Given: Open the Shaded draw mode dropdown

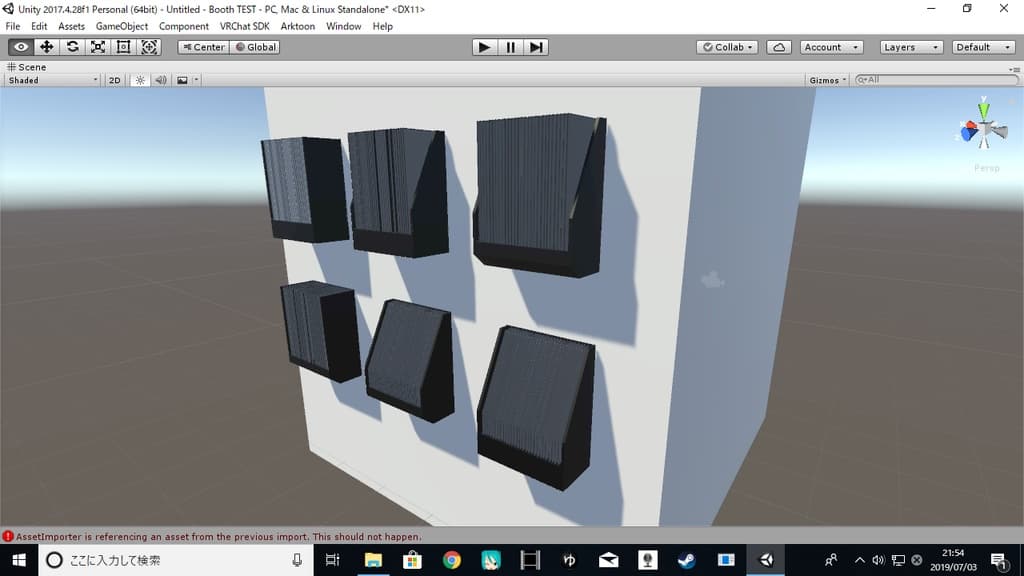Looking at the screenshot, I should point(53,80).
